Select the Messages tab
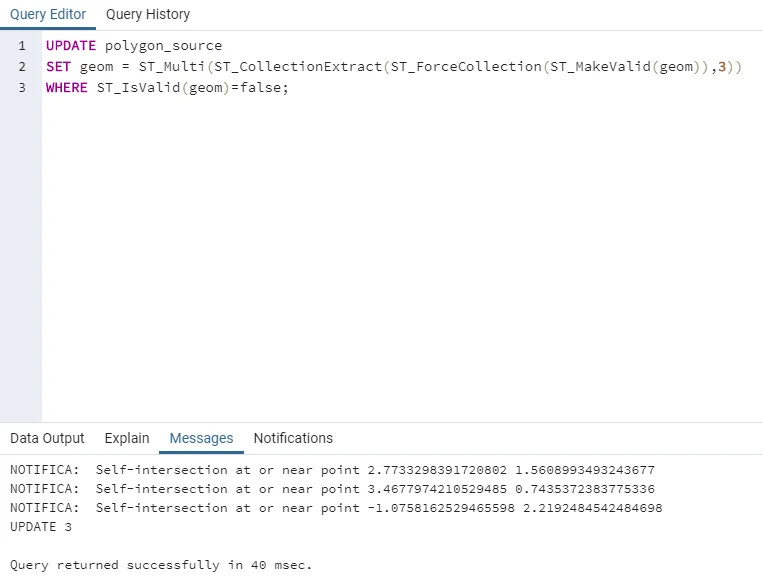The width and height of the screenshot is (763, 586). tap(201, 439)
